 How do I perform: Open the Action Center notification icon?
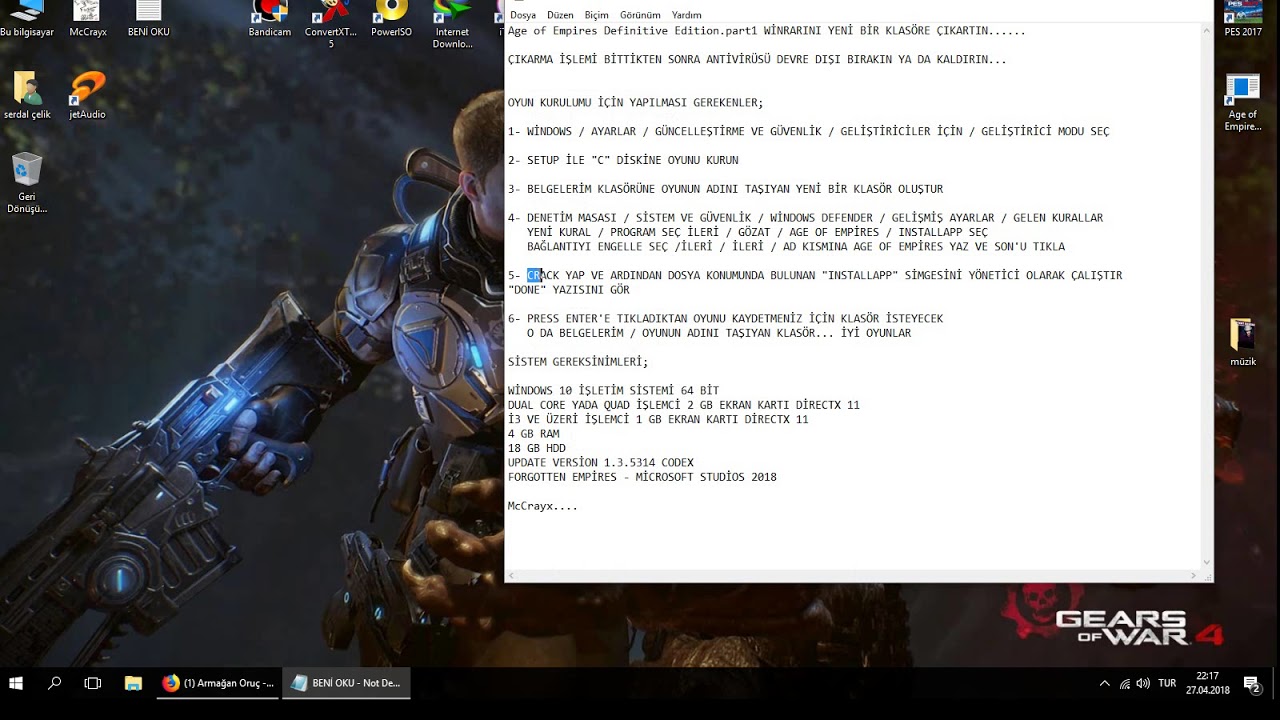point(1252,684)
